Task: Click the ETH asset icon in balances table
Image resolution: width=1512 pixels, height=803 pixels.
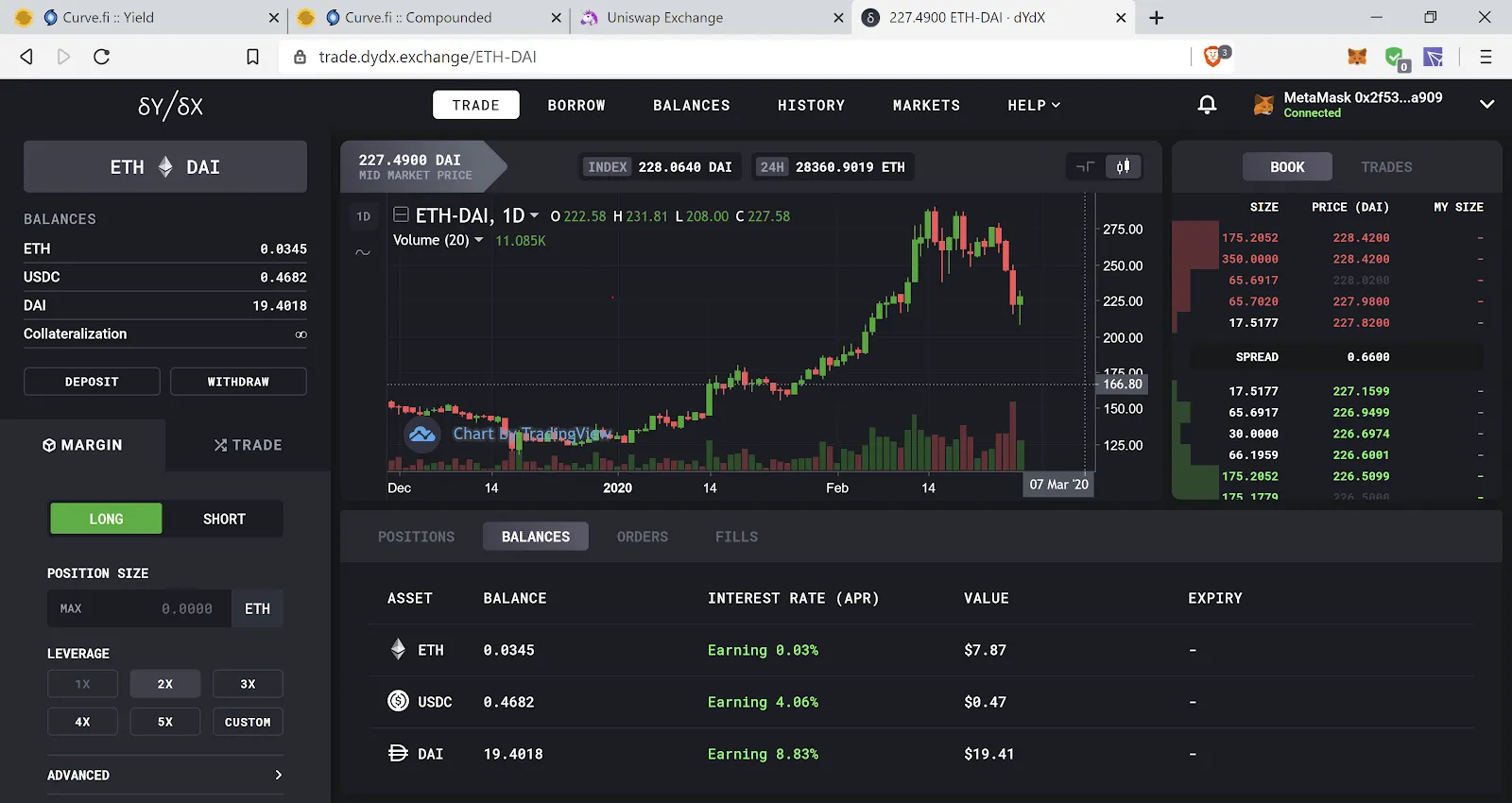Action: point(398,650)
